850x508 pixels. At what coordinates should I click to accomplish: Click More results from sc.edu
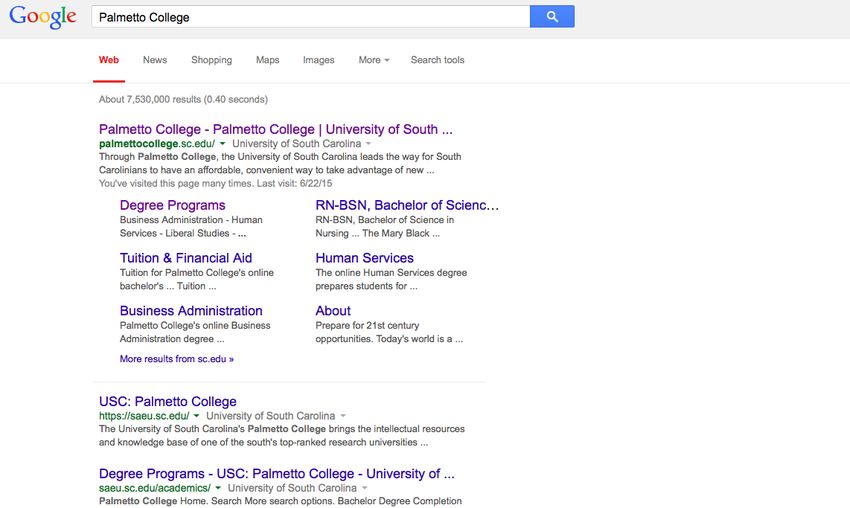[177, 359]
